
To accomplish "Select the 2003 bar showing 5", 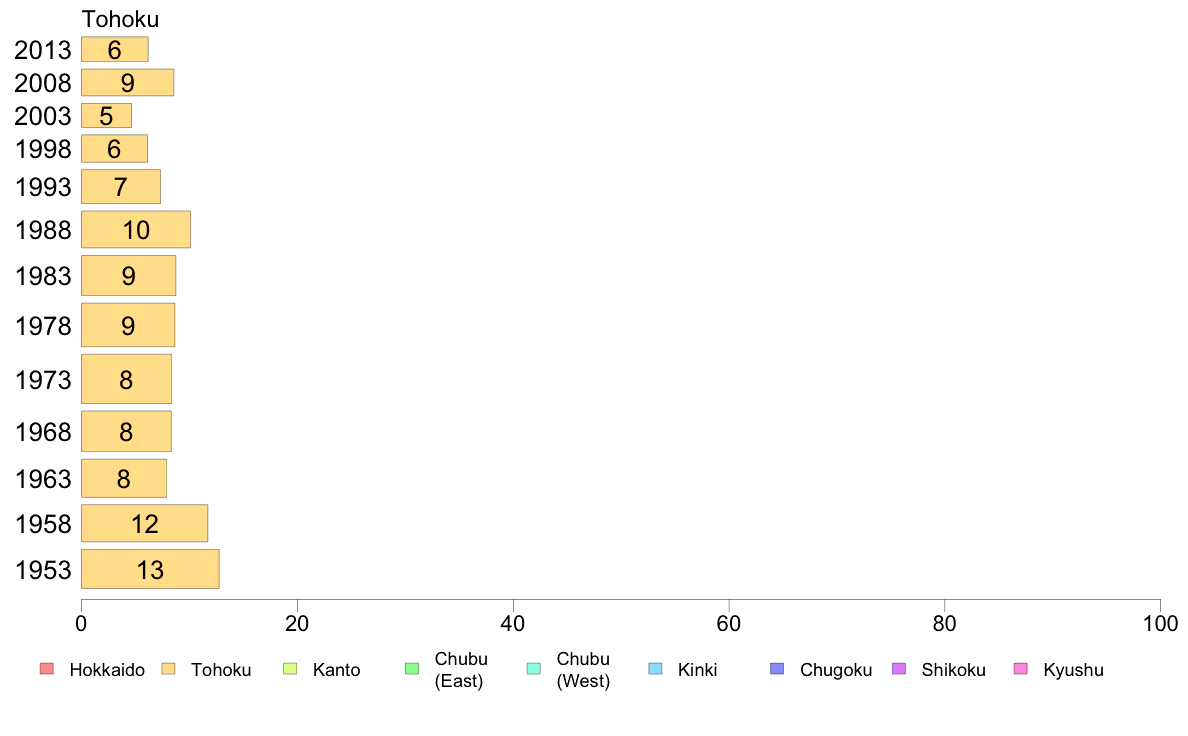I will point(106,116).
